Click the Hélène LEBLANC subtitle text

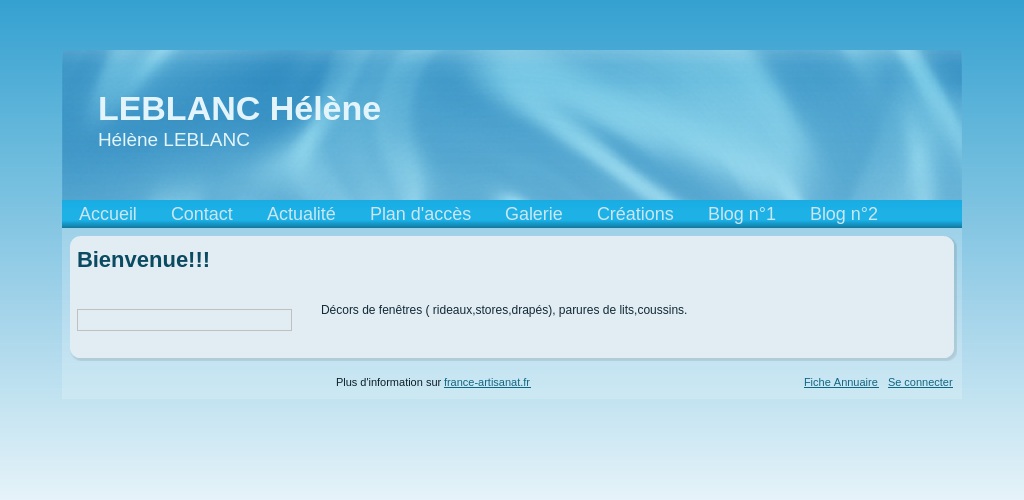coord(174,140)
